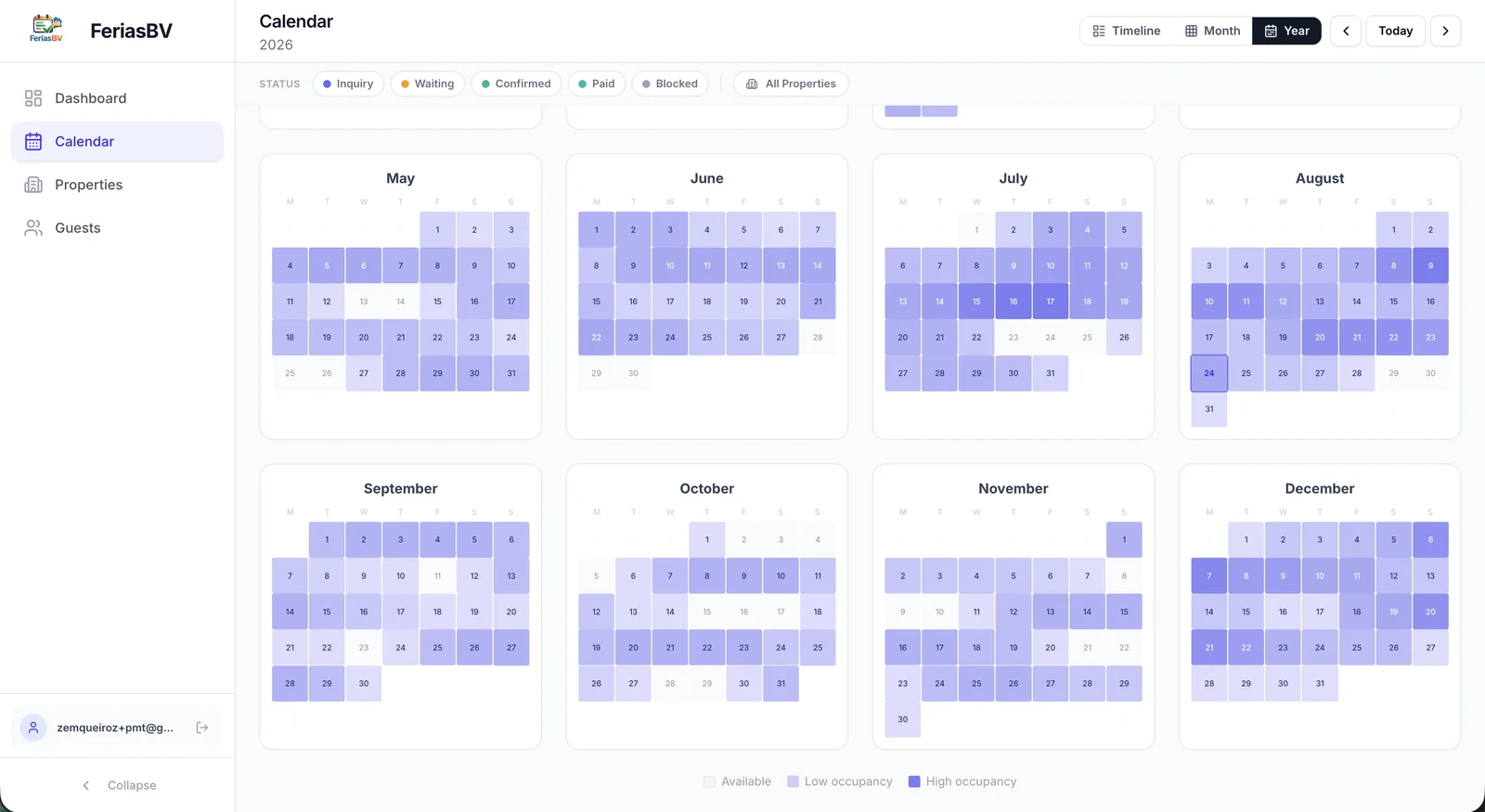Viewport: 1485px width, 812px height.
Task: Select May 15 in the calendar
Action: (x=437, y=302)
